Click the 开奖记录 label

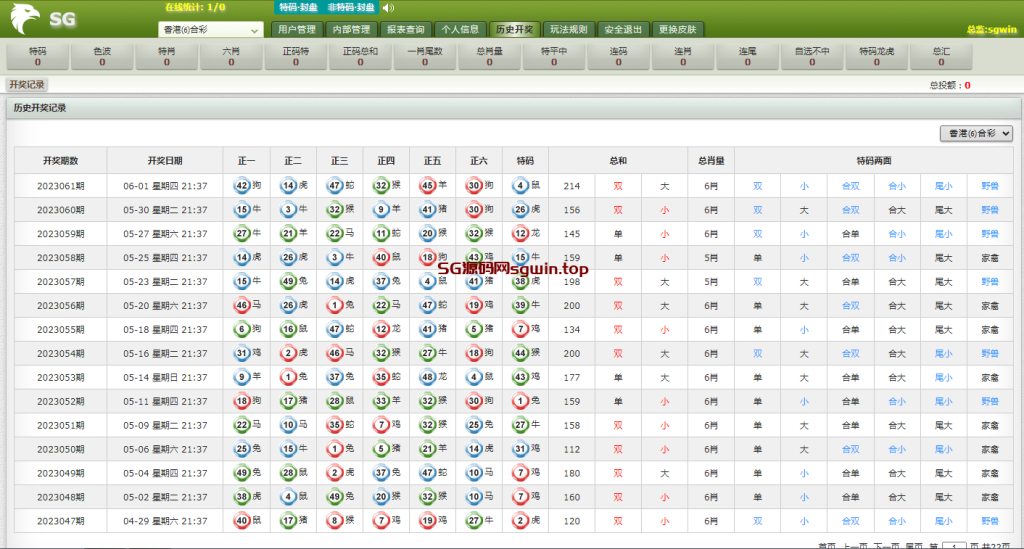[27, 85]
